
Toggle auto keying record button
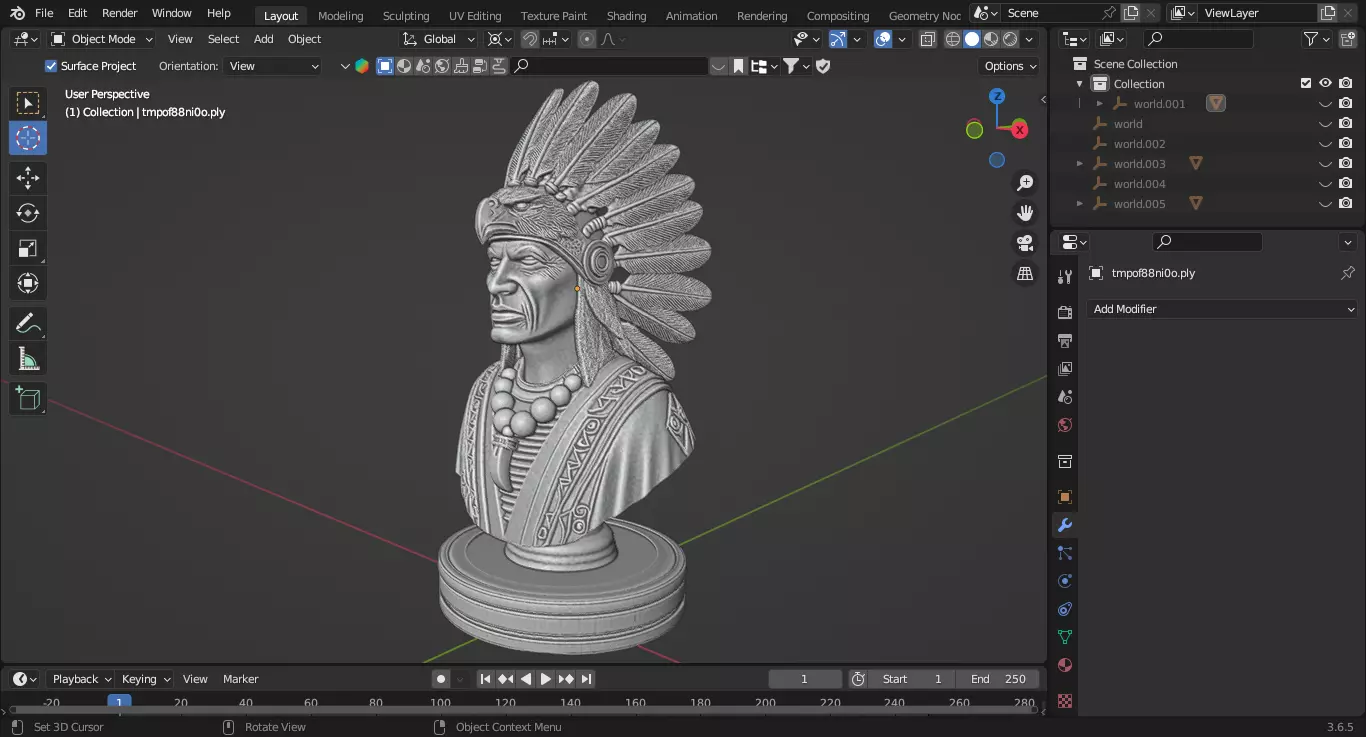coord(441,679)
